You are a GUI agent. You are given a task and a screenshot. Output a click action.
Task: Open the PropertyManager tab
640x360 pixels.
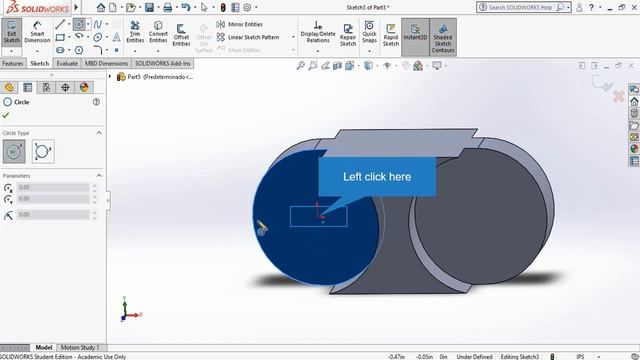[27, 87]
